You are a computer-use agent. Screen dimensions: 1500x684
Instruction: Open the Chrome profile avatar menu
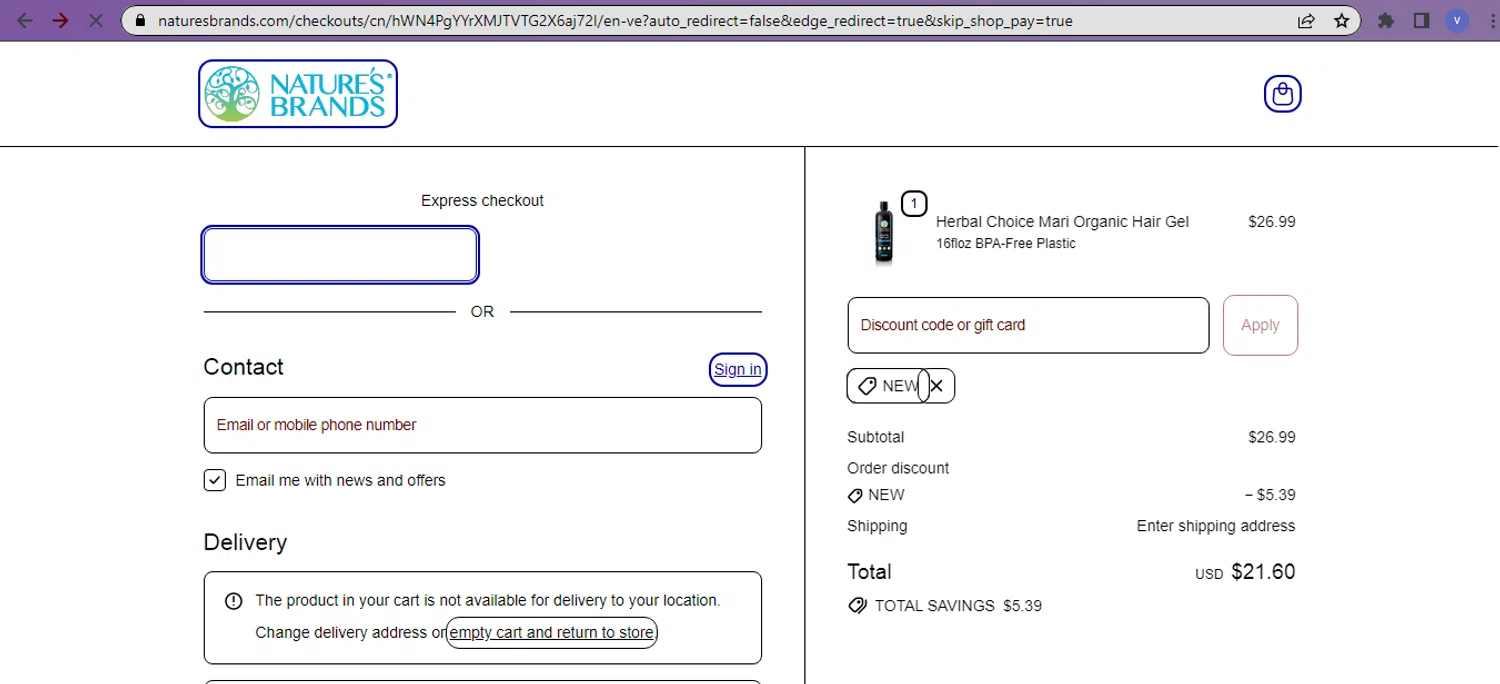(x=1457, y=20)
